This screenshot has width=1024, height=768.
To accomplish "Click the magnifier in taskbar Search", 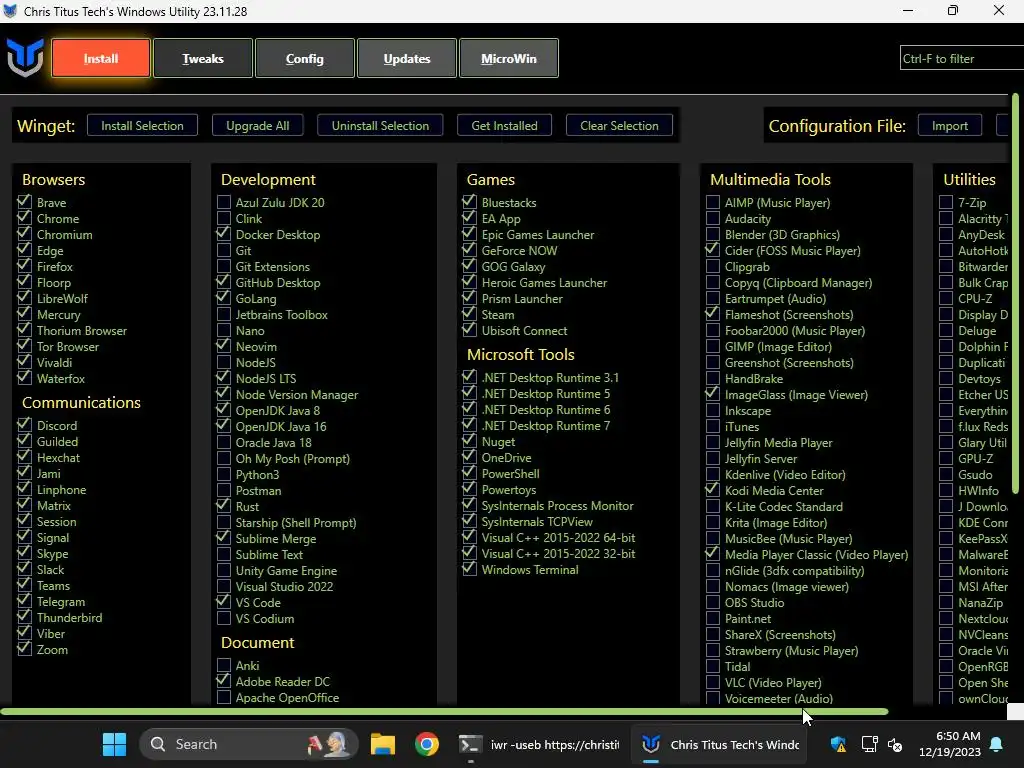I will pos(157,744).
